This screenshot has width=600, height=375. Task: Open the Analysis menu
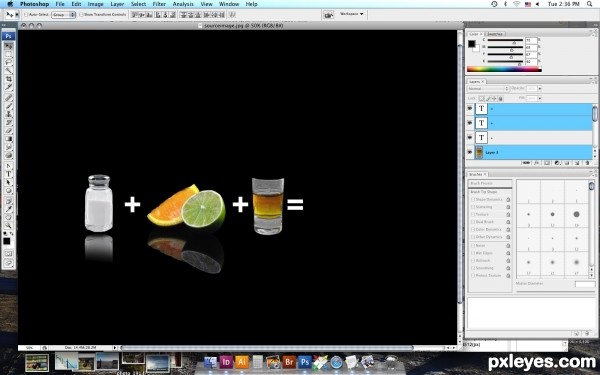point(183,4)
